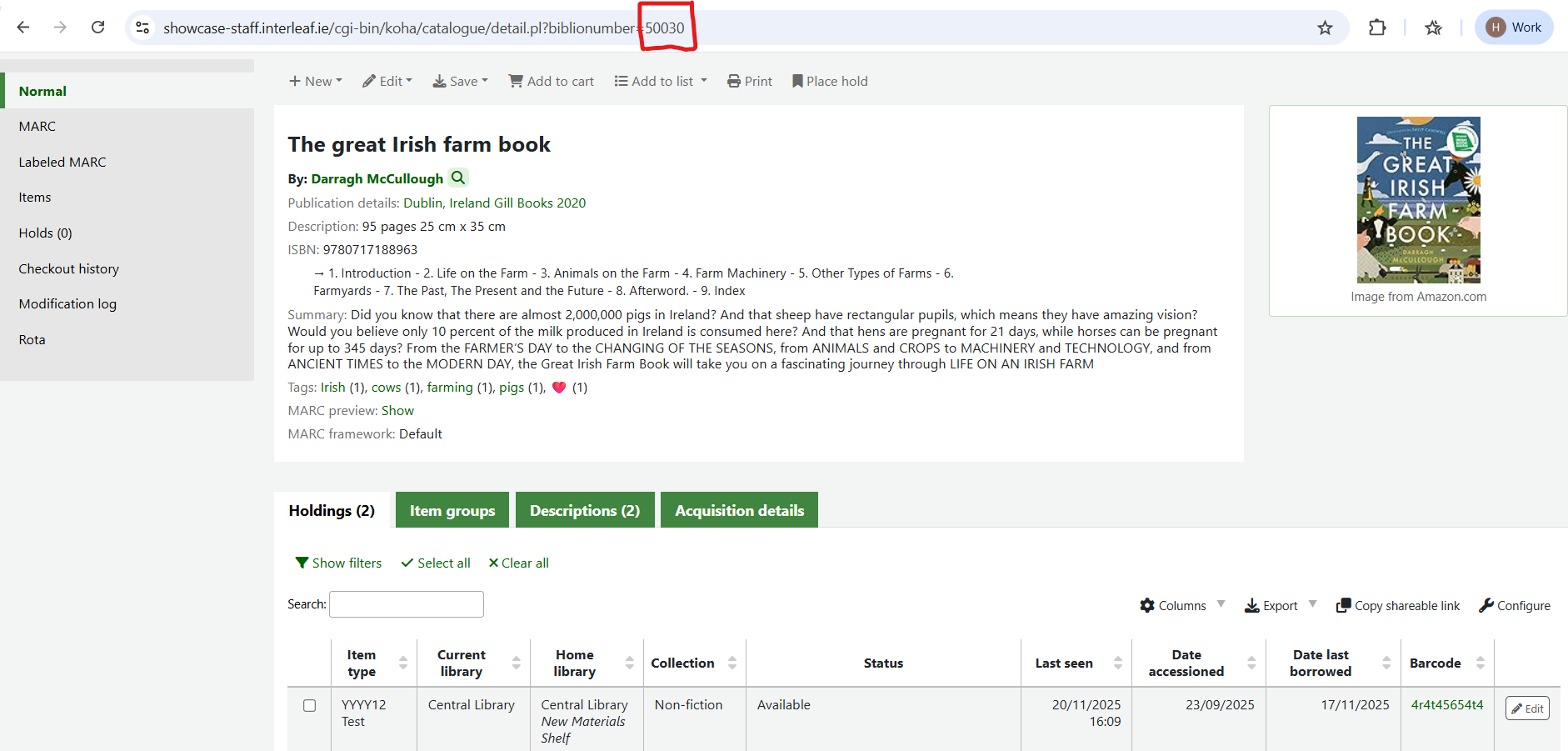Viewport: 1568px width, 751px height.
Task: Click the browser back arrow
Action: [x=23, y=28]
